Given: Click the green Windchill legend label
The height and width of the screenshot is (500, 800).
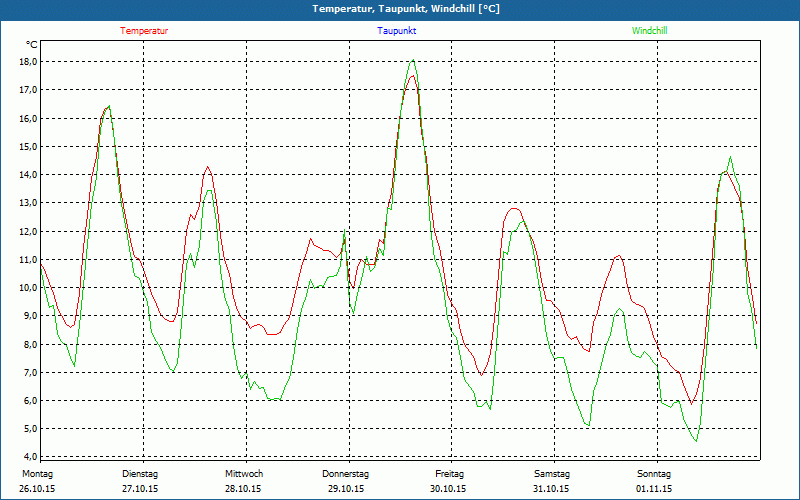Looking at the screenshot, I should pyautogui.click(x=649, y=31).
